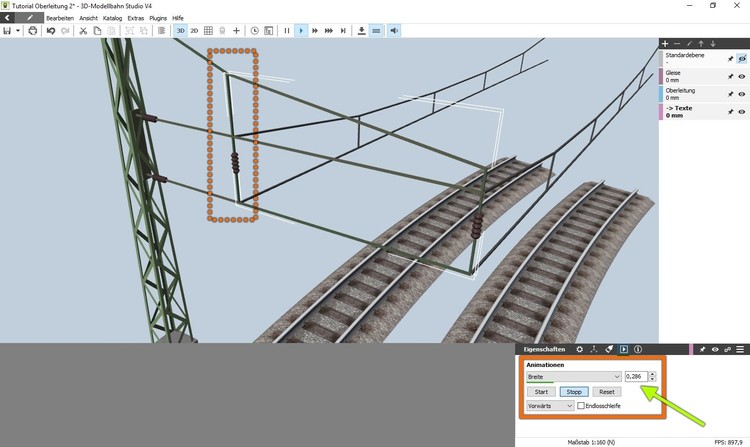Set simulation to double fast-forward
The width and height of the screenshot is (750, 447).
point(315,31)
